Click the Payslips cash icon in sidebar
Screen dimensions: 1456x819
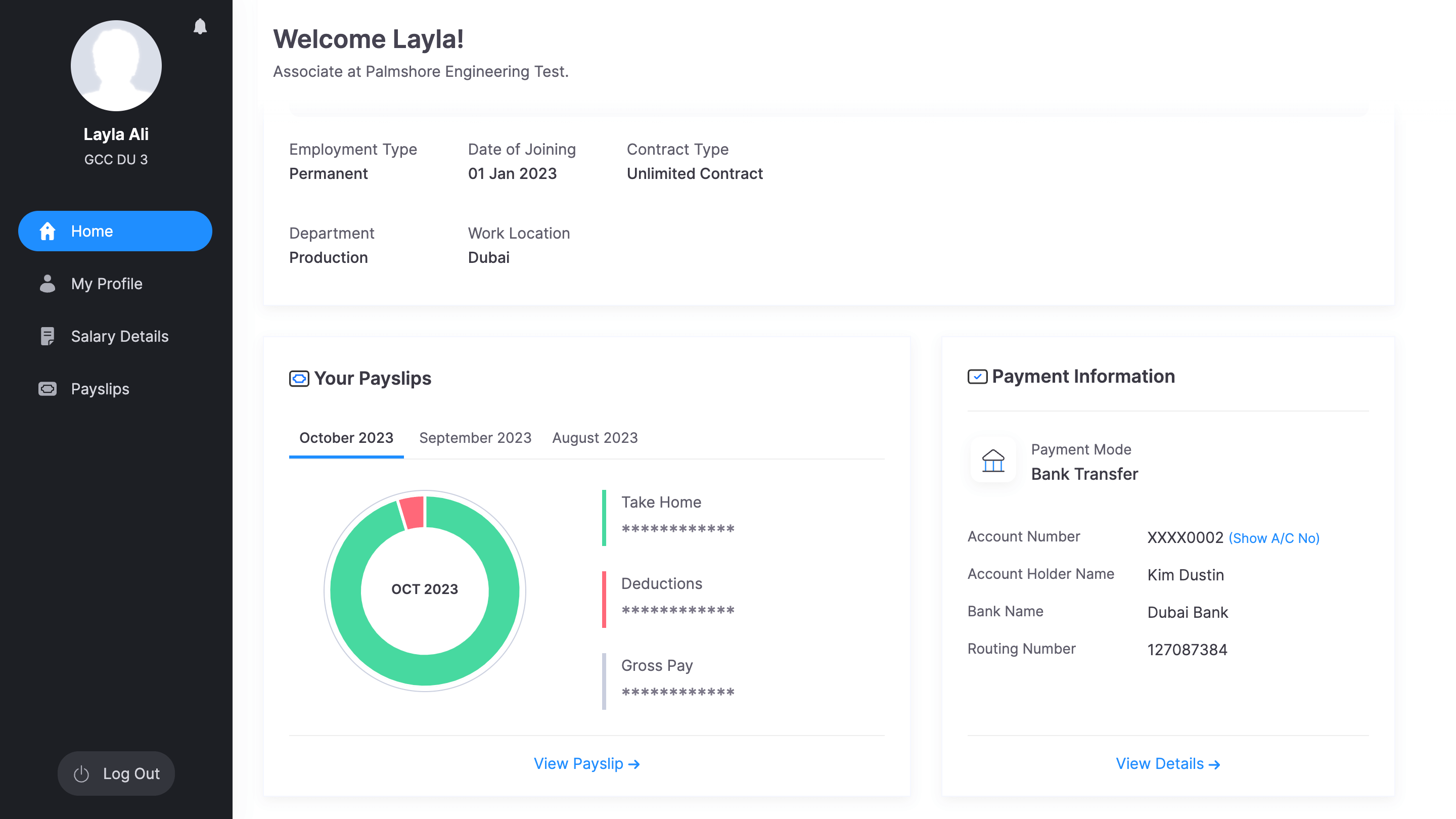48,389
